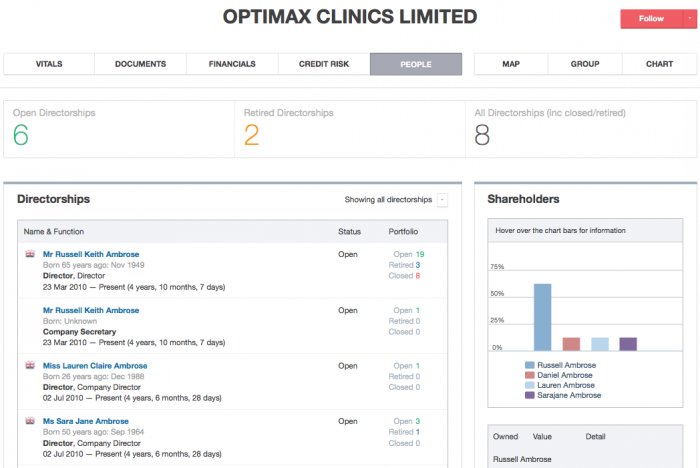Select the Credit Risk tab
The image size is (700, 468).
pos(324,64)
